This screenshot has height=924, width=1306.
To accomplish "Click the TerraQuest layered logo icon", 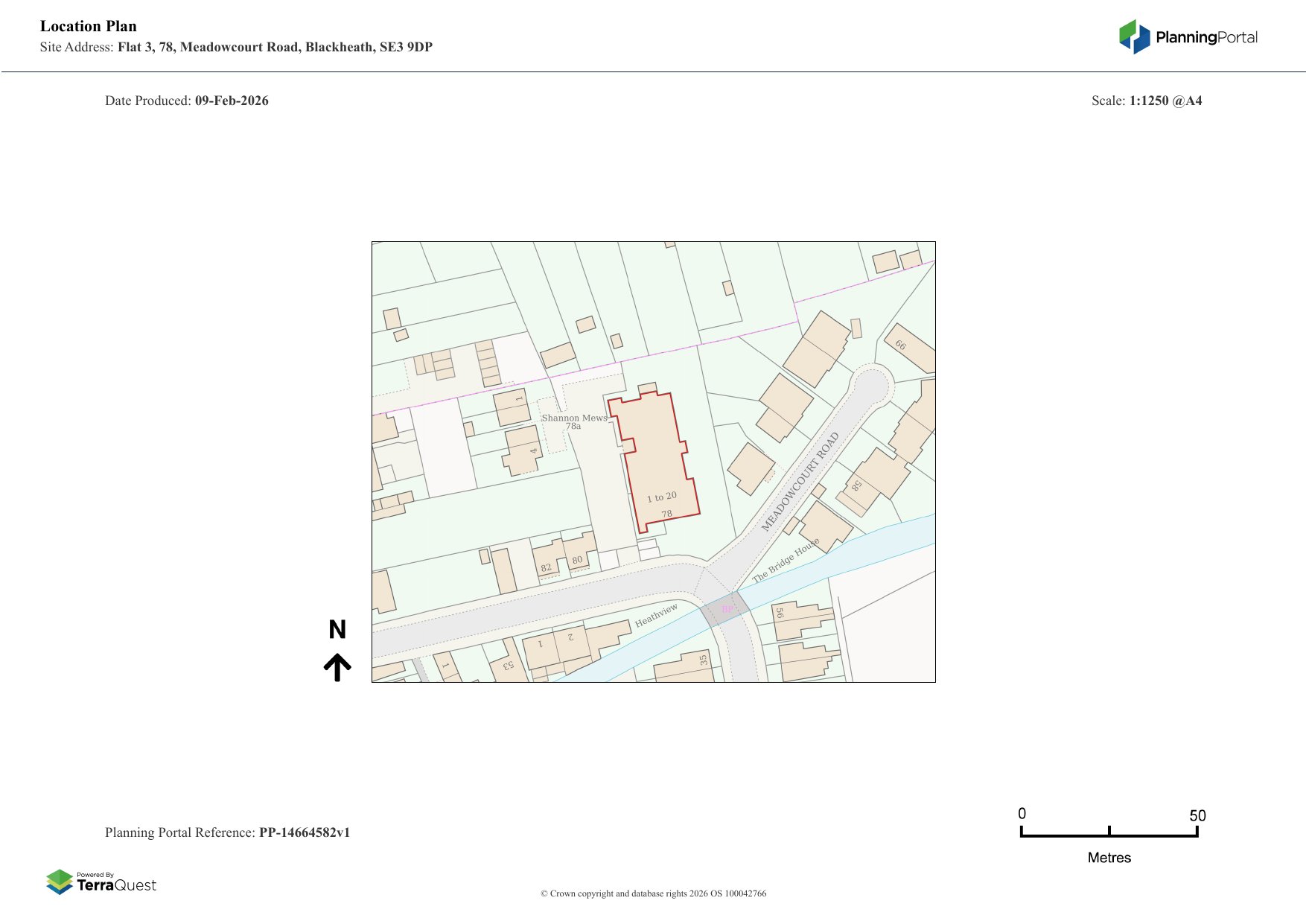I will pos(60,882).
